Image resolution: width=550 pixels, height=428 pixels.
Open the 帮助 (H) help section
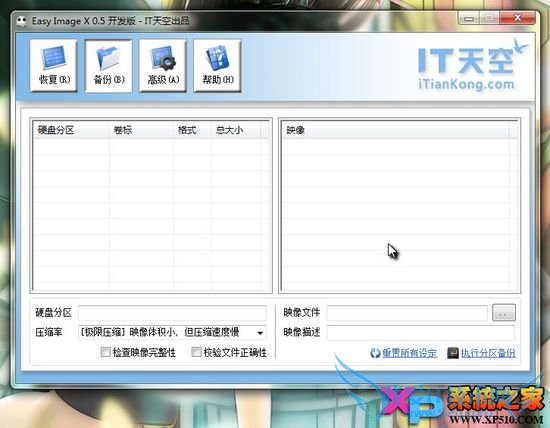(x=217, y=66)
